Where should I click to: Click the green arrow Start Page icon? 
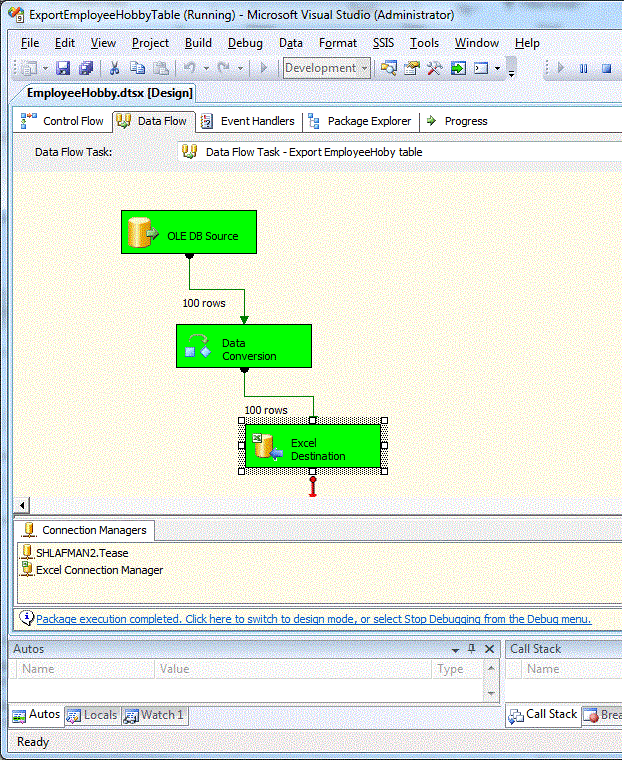pyautogui.click(x=458, y=68)
